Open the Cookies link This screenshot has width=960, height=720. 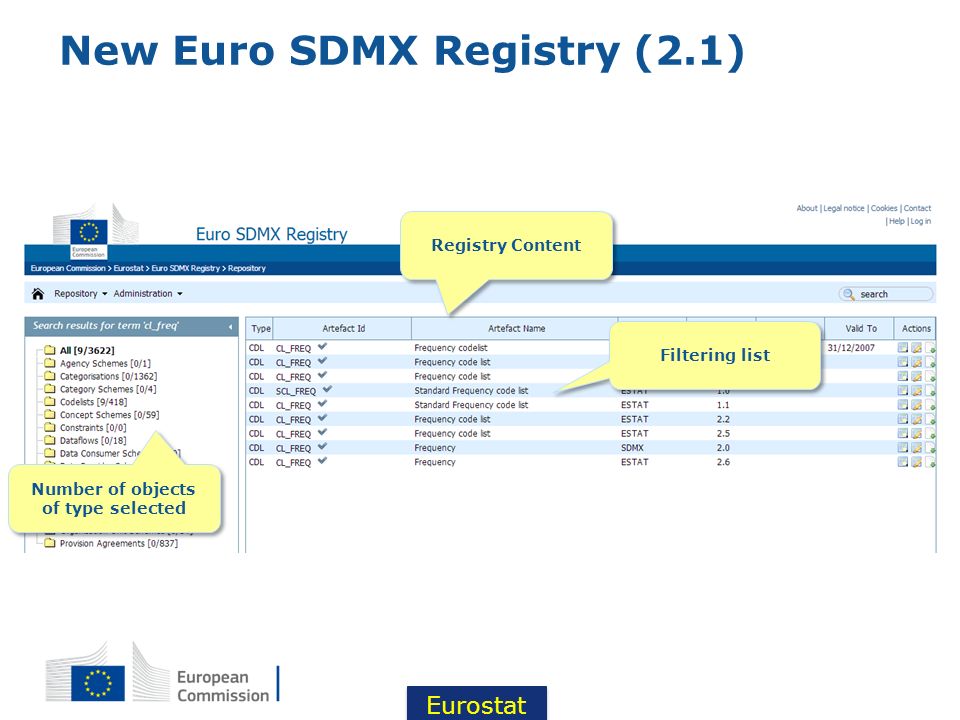tap(884, 209)
